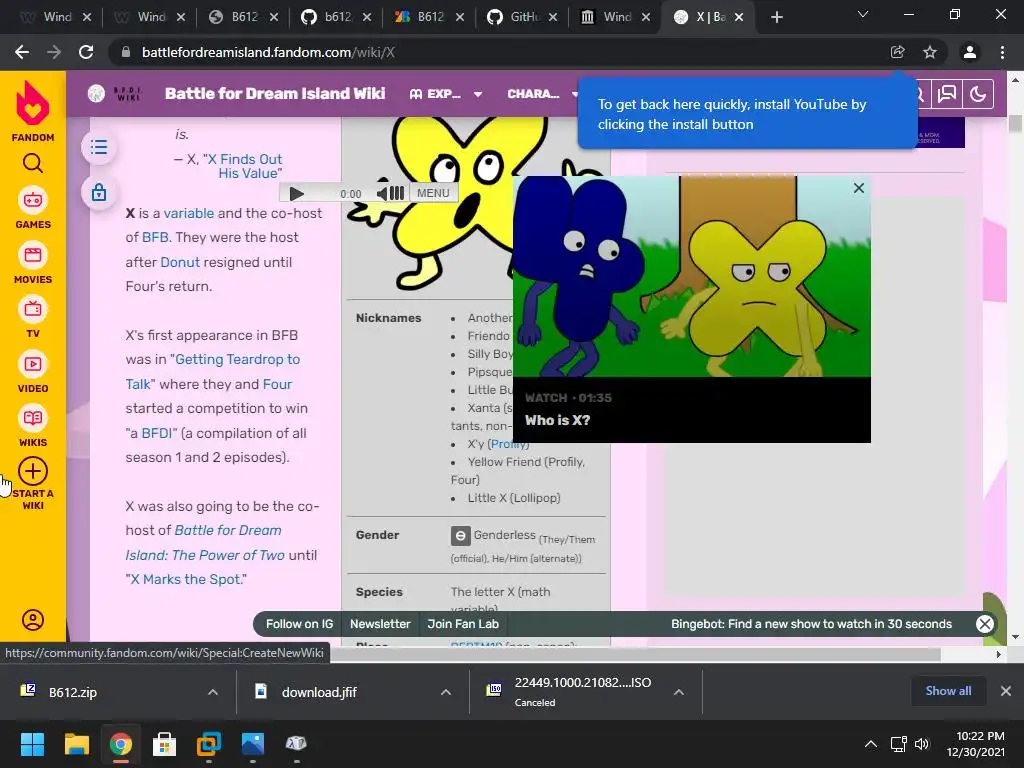Open the tab search dropdown chevron
The width and height of the screenshot is (1024, 768).
tap(863, 14)
